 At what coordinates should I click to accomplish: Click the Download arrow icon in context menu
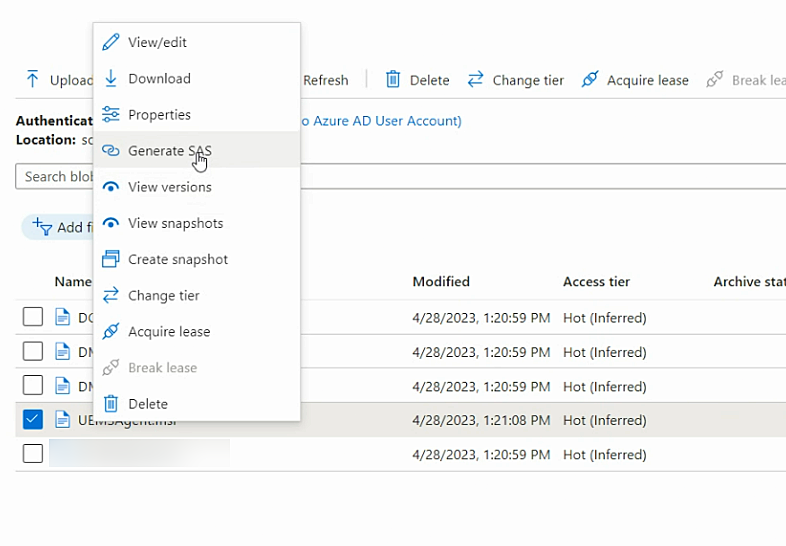[111, 78]
